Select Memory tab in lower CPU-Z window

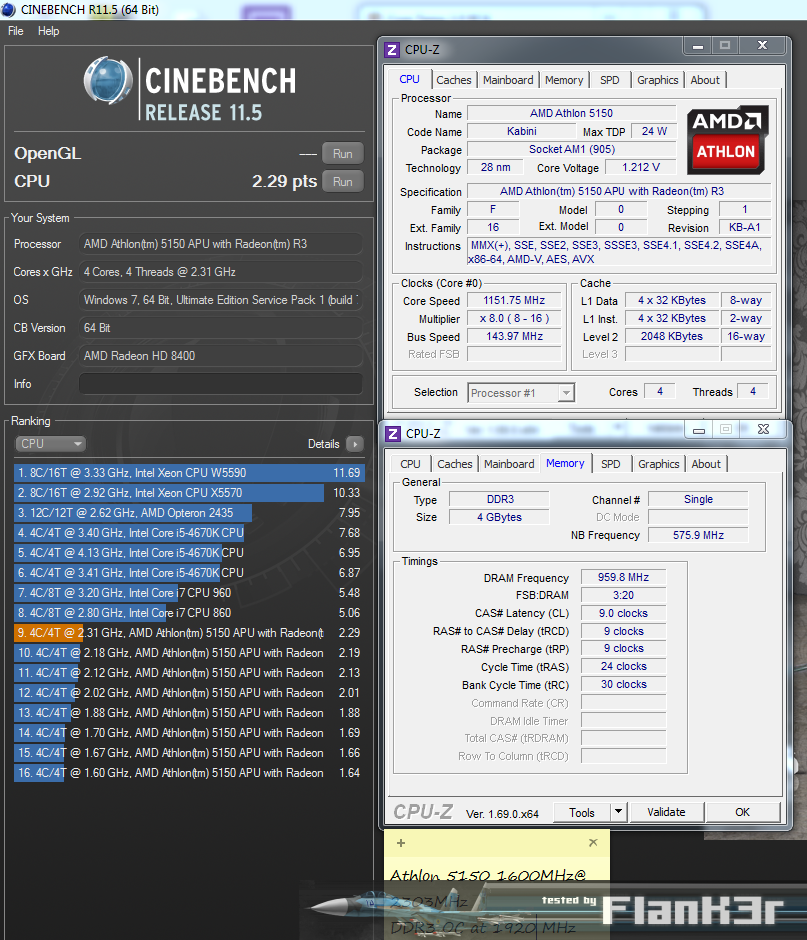click(x=565, y=463)
